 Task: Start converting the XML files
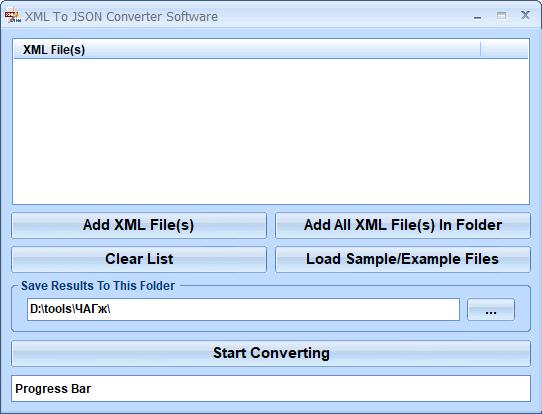click(271, 353)
